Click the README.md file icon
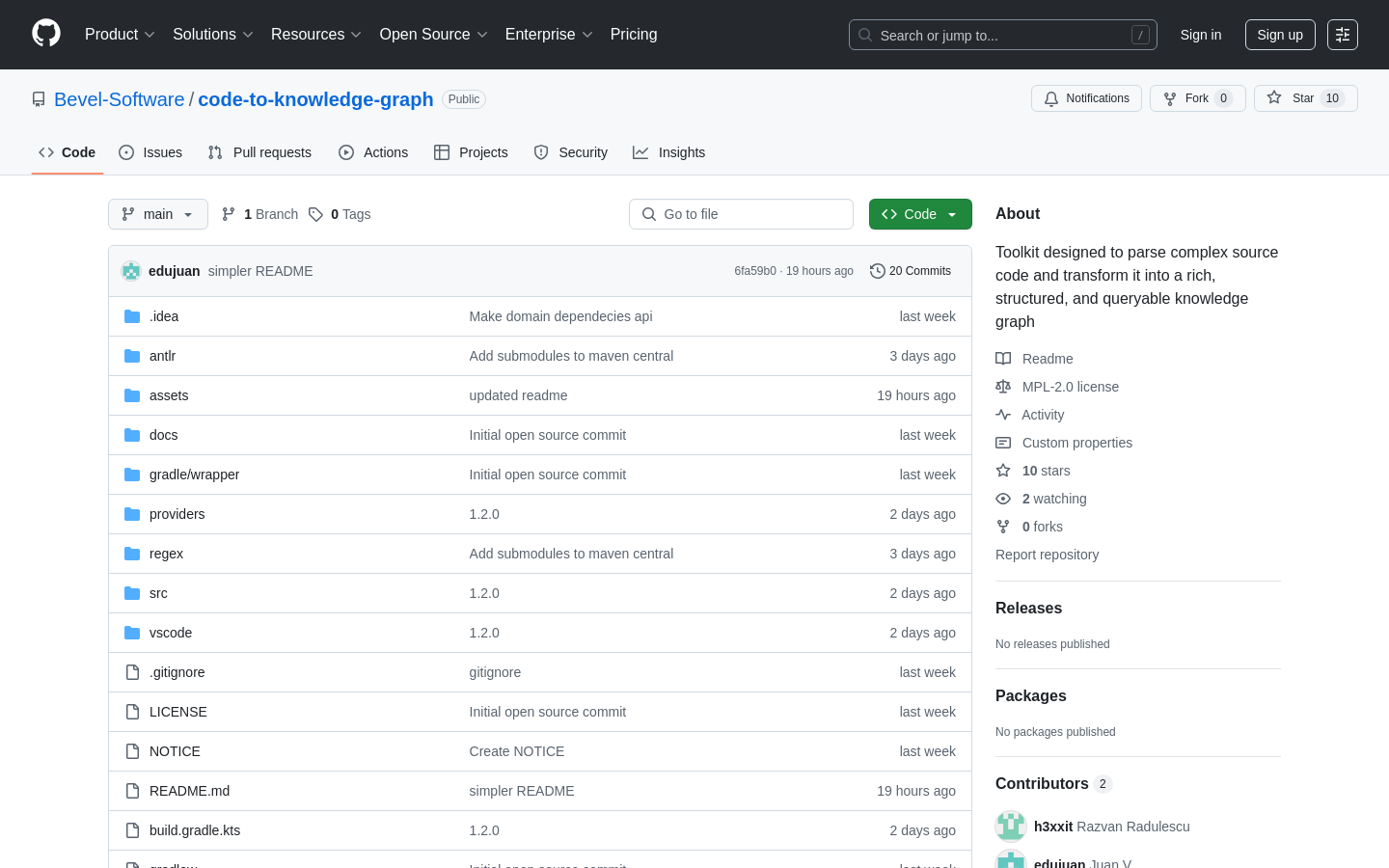The image size is (1389, 868). [132, 791]
